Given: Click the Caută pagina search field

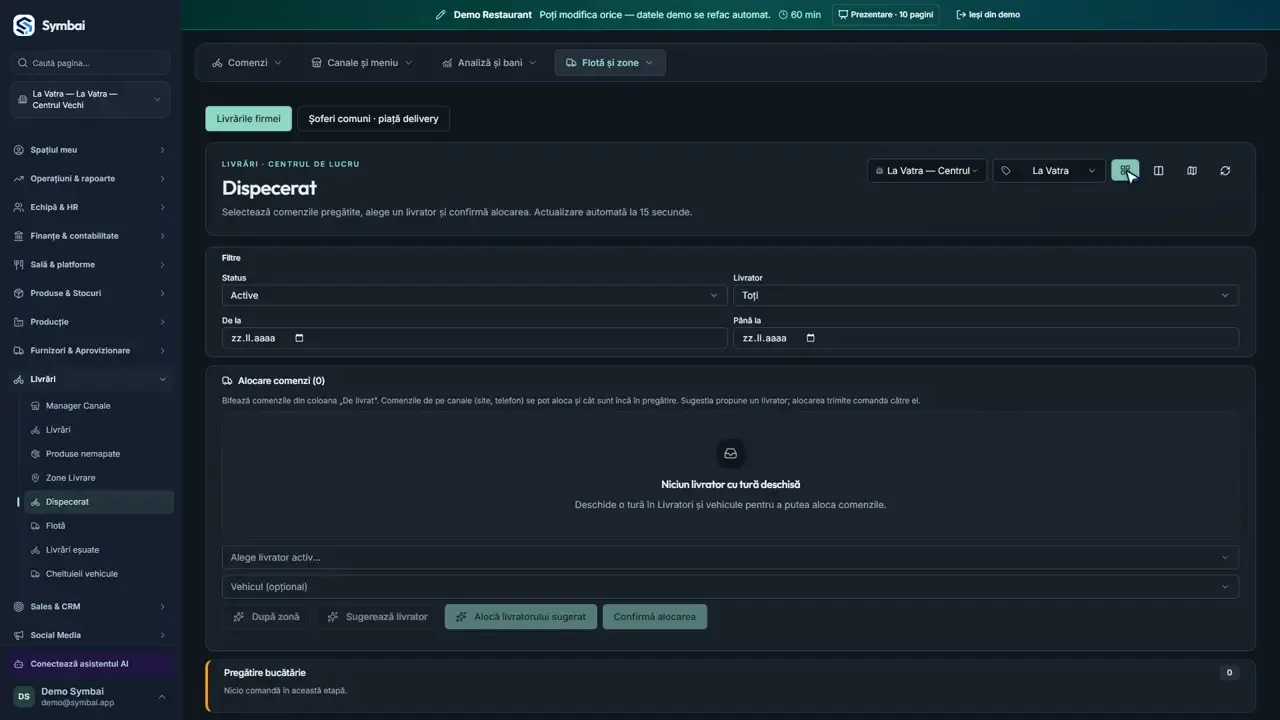Looking at the screenshot, I should click(90, 63).
